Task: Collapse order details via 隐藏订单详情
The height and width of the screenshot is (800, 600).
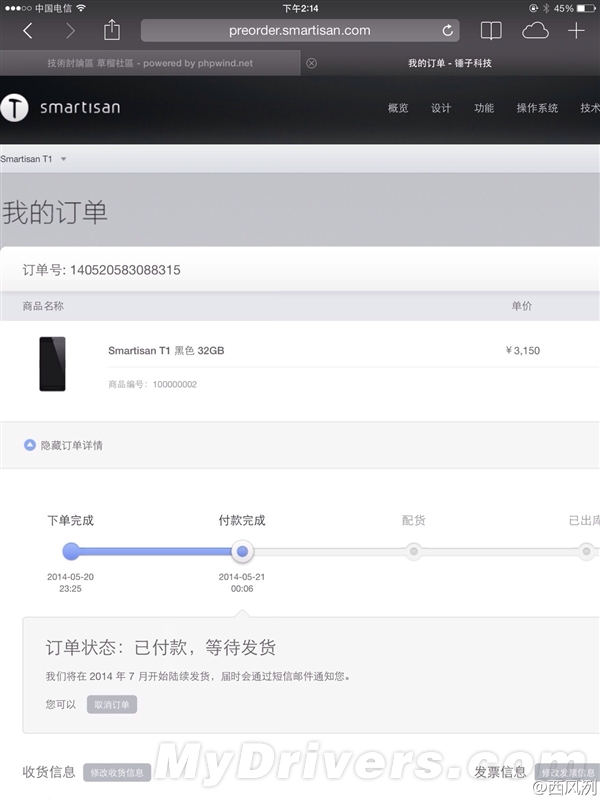Action: tap(64, 445)
